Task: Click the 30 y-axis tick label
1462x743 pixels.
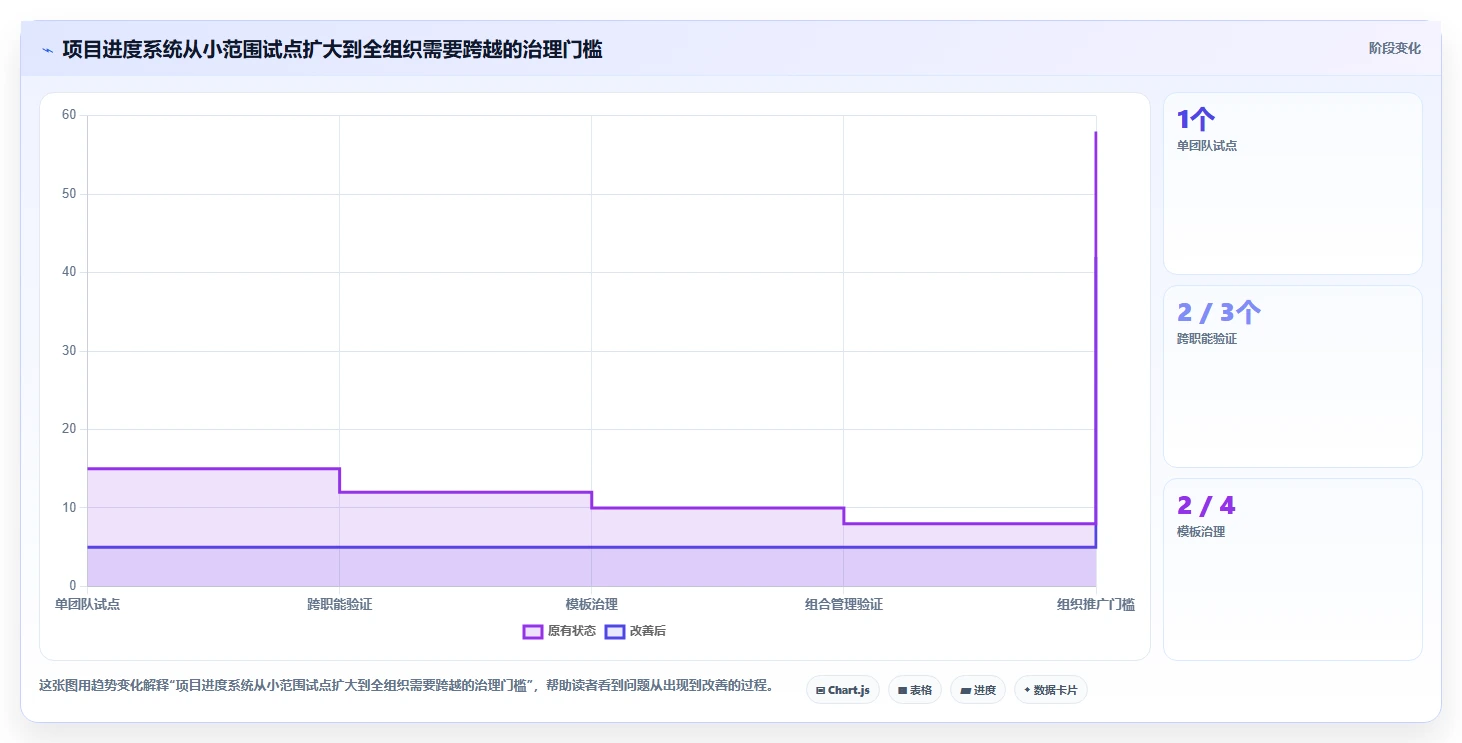Action: tap(69, 351)
